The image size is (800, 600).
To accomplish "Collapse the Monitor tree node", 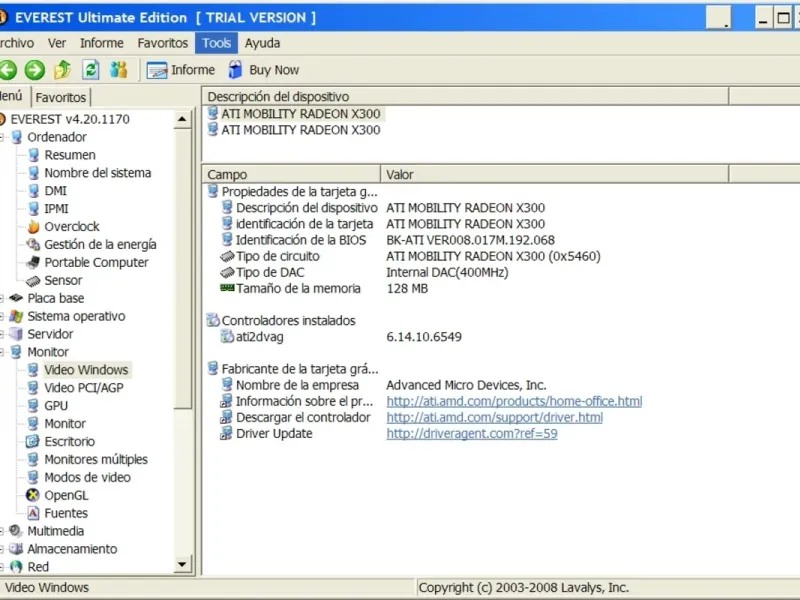I will click(x=2, y=352).
